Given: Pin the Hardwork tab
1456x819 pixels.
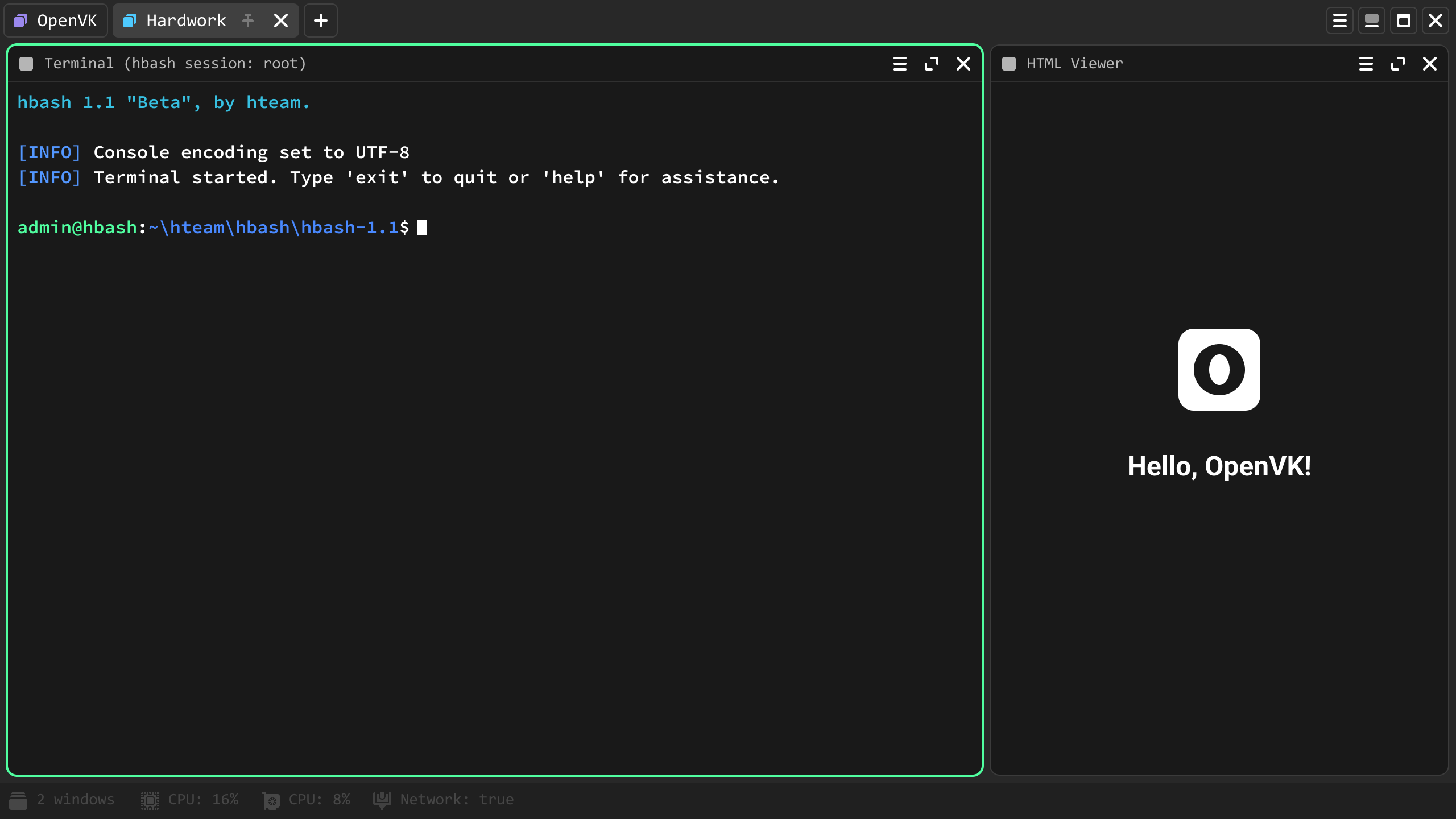Looking at the screenshot, I should click(247, 21).
